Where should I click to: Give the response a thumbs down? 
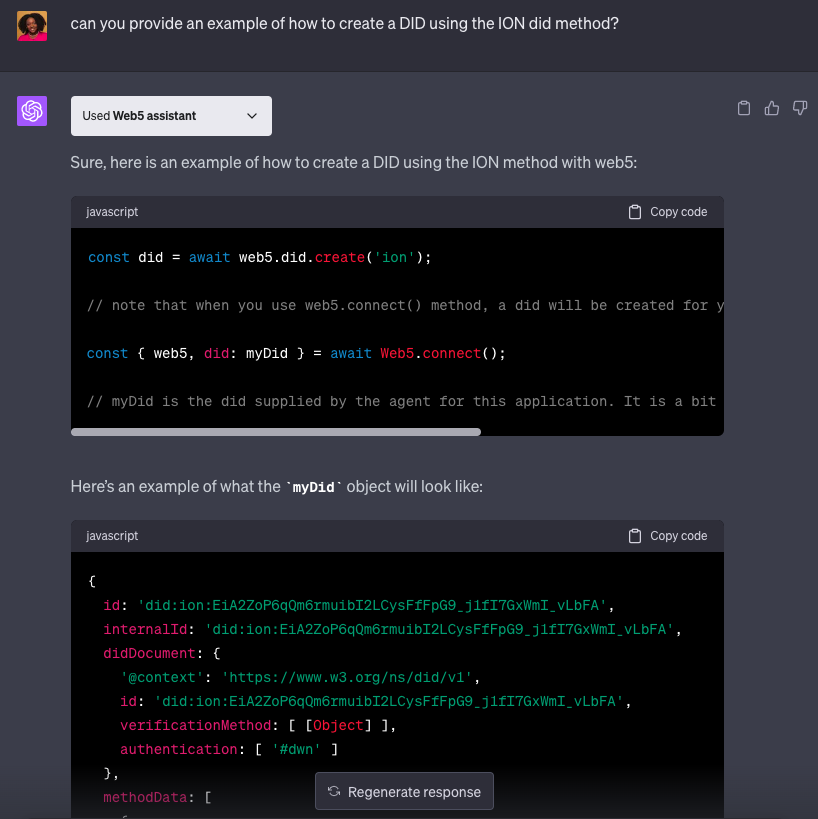tap(800, 108)
